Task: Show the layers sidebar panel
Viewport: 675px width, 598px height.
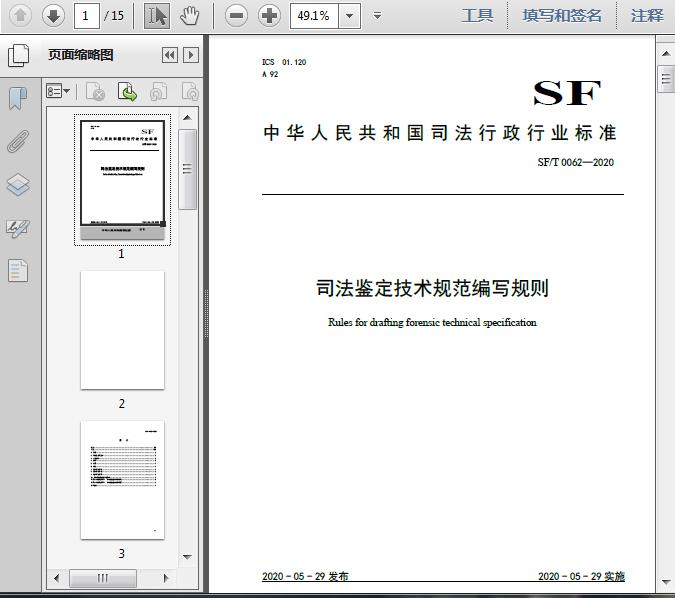Action: coord(18,185)
